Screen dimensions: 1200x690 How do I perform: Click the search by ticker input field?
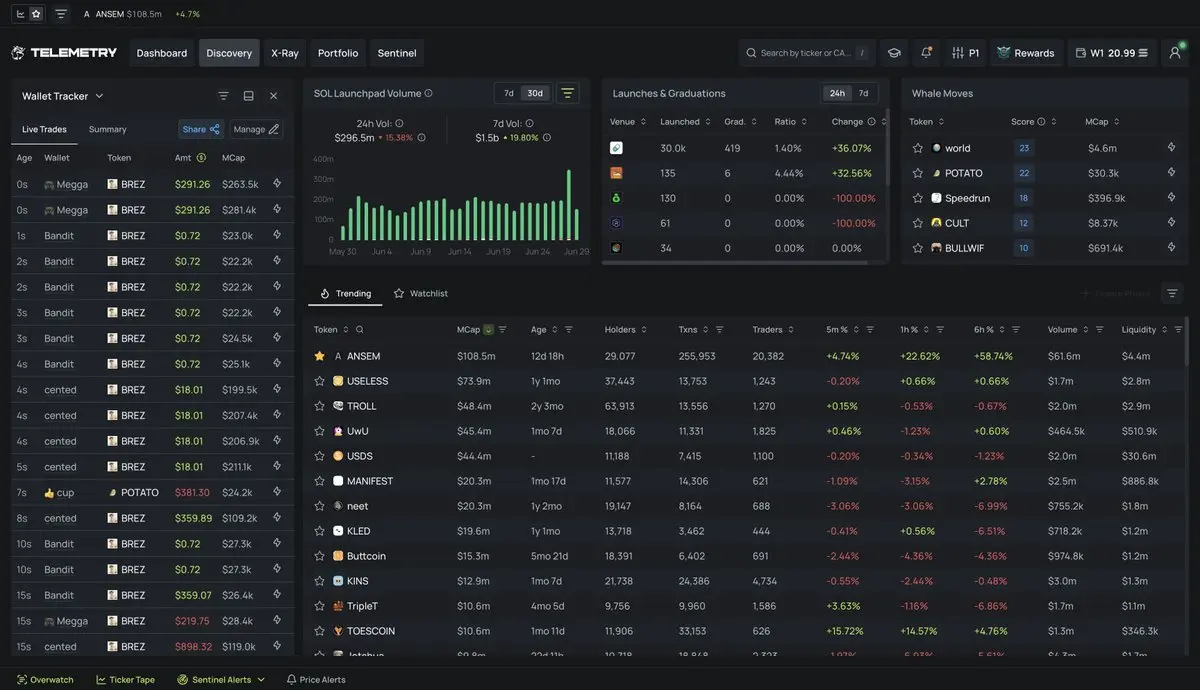point(808,53)
